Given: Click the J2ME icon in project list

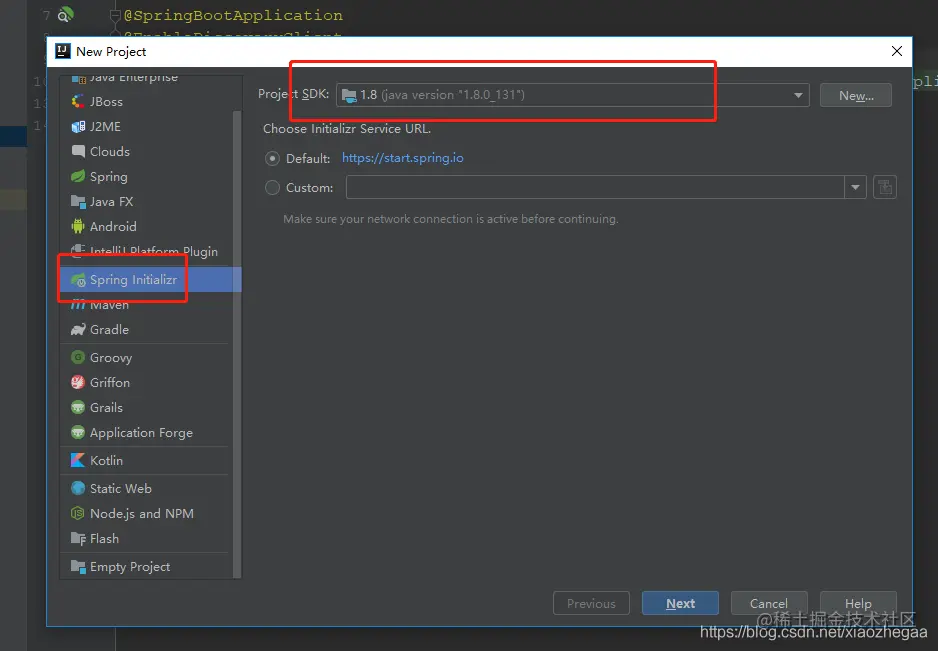Looking at the screenshot, I should [x=78, y=127].
